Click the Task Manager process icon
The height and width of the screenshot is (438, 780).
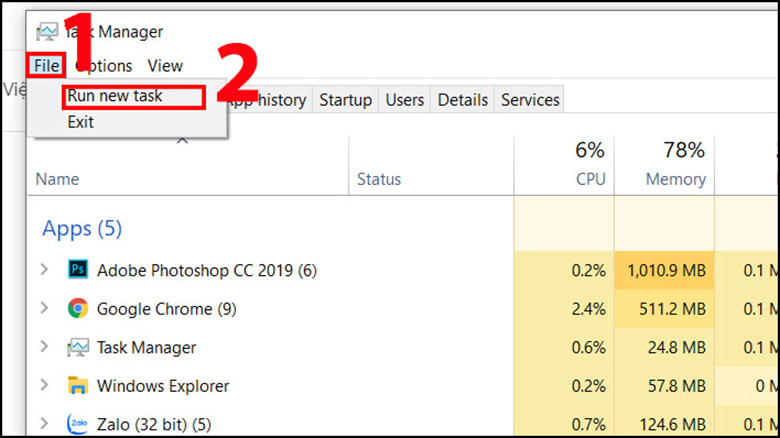click(77, 348)
